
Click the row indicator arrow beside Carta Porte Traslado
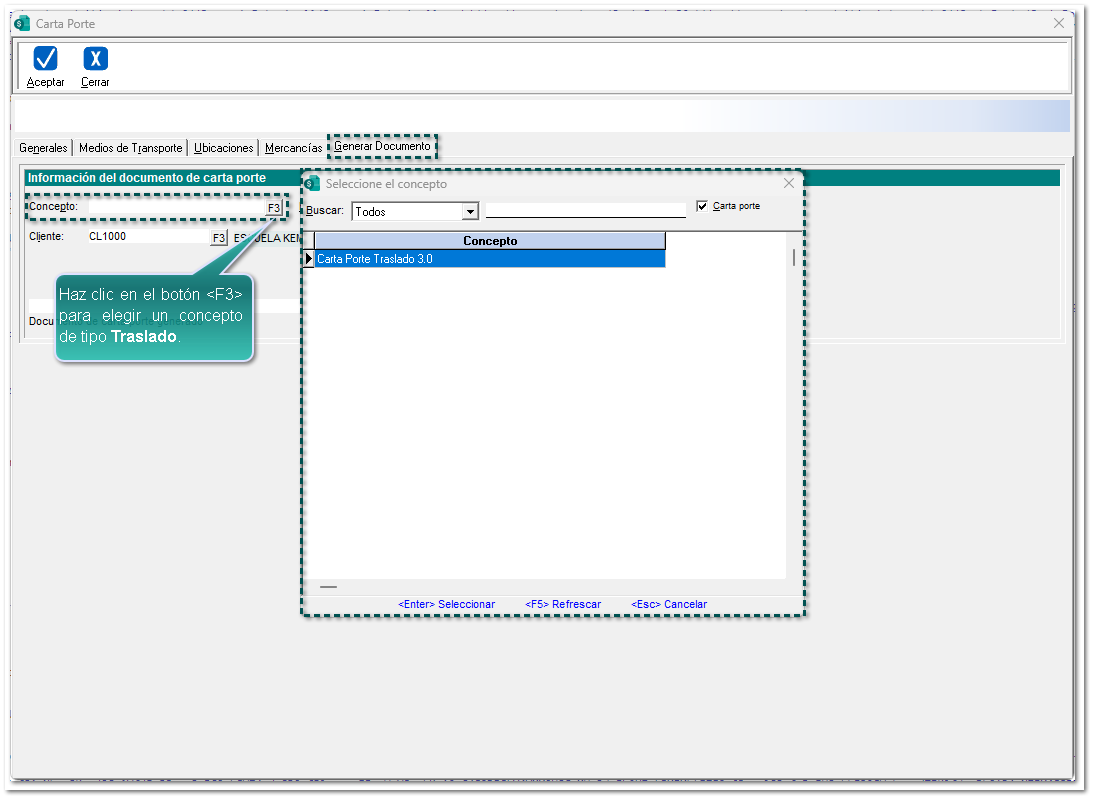point(309,259)
